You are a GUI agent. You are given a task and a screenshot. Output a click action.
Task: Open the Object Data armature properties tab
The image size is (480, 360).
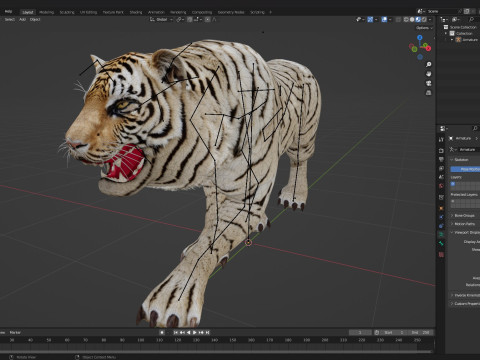pyautogui.click(x=441, y=235)
